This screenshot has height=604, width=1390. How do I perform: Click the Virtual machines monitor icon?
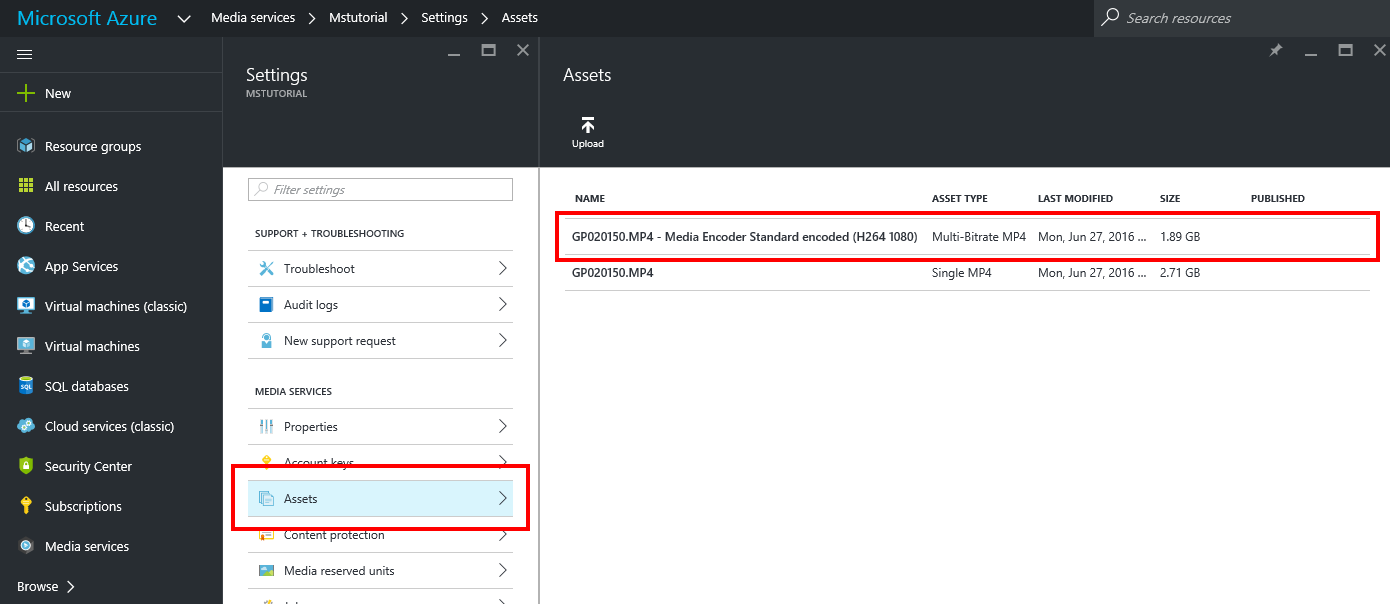26,346
